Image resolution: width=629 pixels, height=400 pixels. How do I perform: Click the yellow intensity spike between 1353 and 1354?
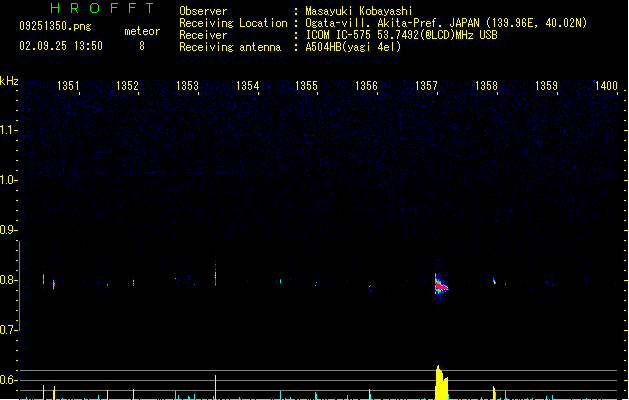tap(215, 388)
